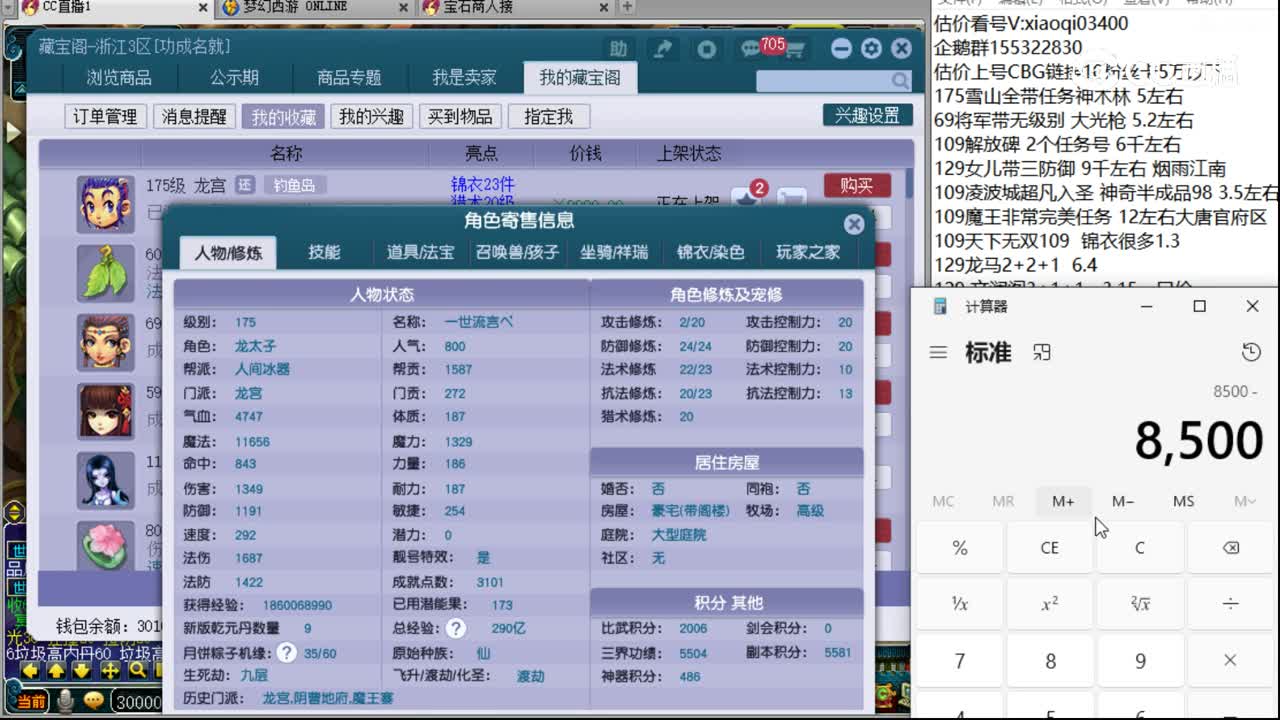Open the 锦衣/染色 tab
The image size is (1280, 720).
pos(711,253)
